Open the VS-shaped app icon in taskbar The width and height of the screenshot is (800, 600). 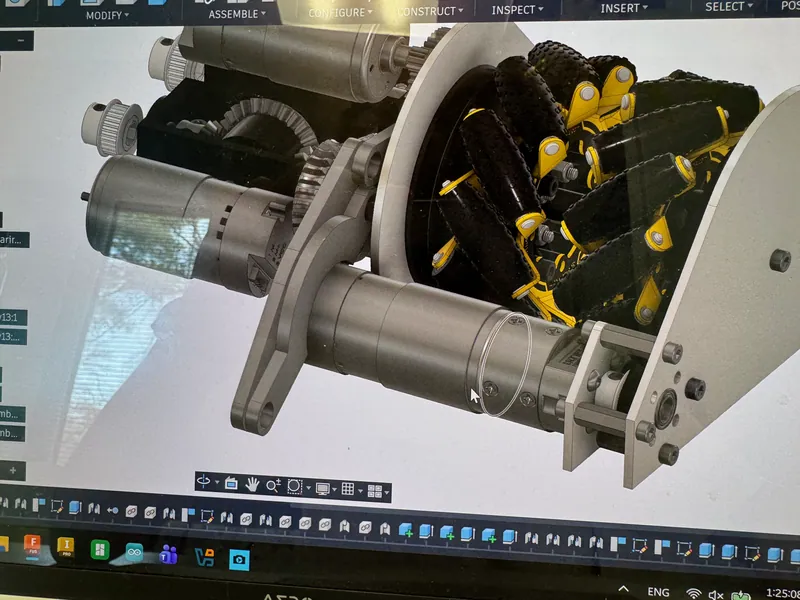[x=205, y=557]
